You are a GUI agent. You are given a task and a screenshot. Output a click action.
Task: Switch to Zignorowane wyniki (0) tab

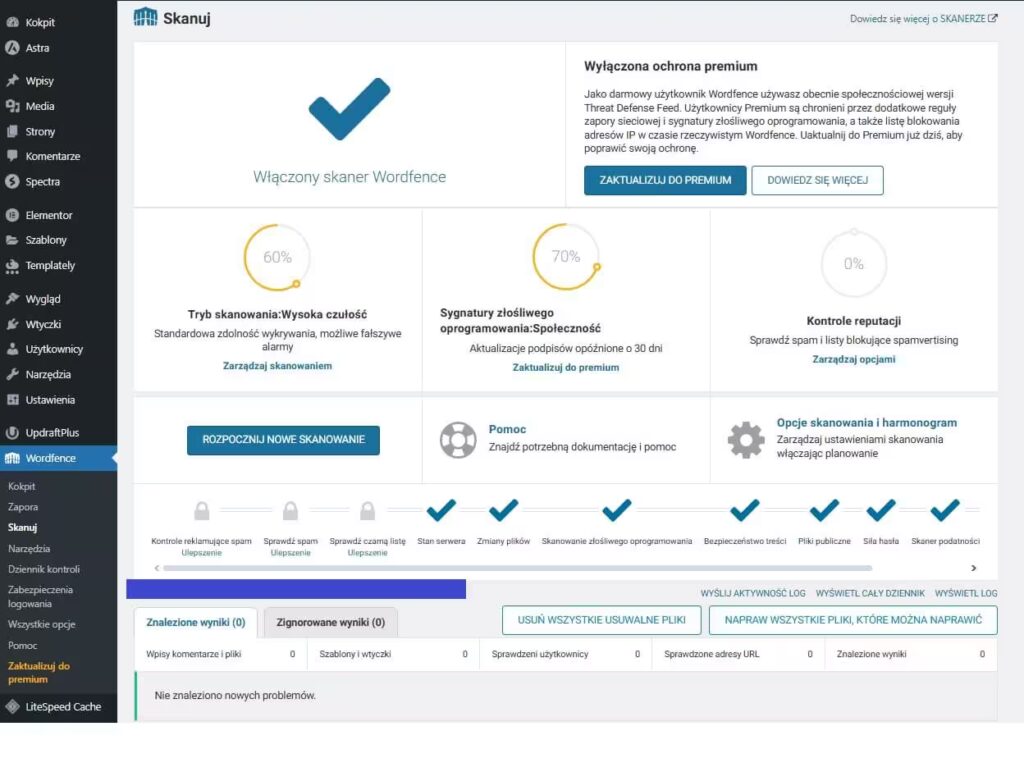tap(330, 623)
